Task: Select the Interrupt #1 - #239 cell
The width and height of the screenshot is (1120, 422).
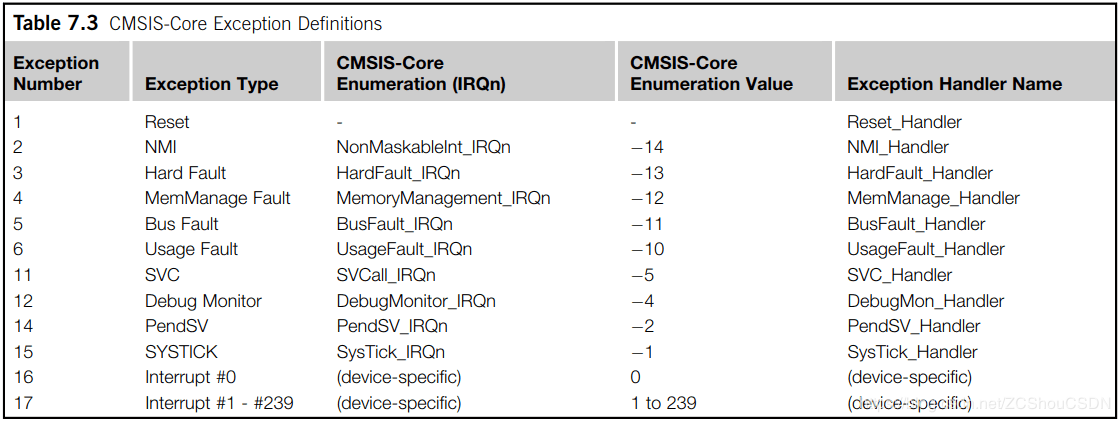Action: pos(219,403)
